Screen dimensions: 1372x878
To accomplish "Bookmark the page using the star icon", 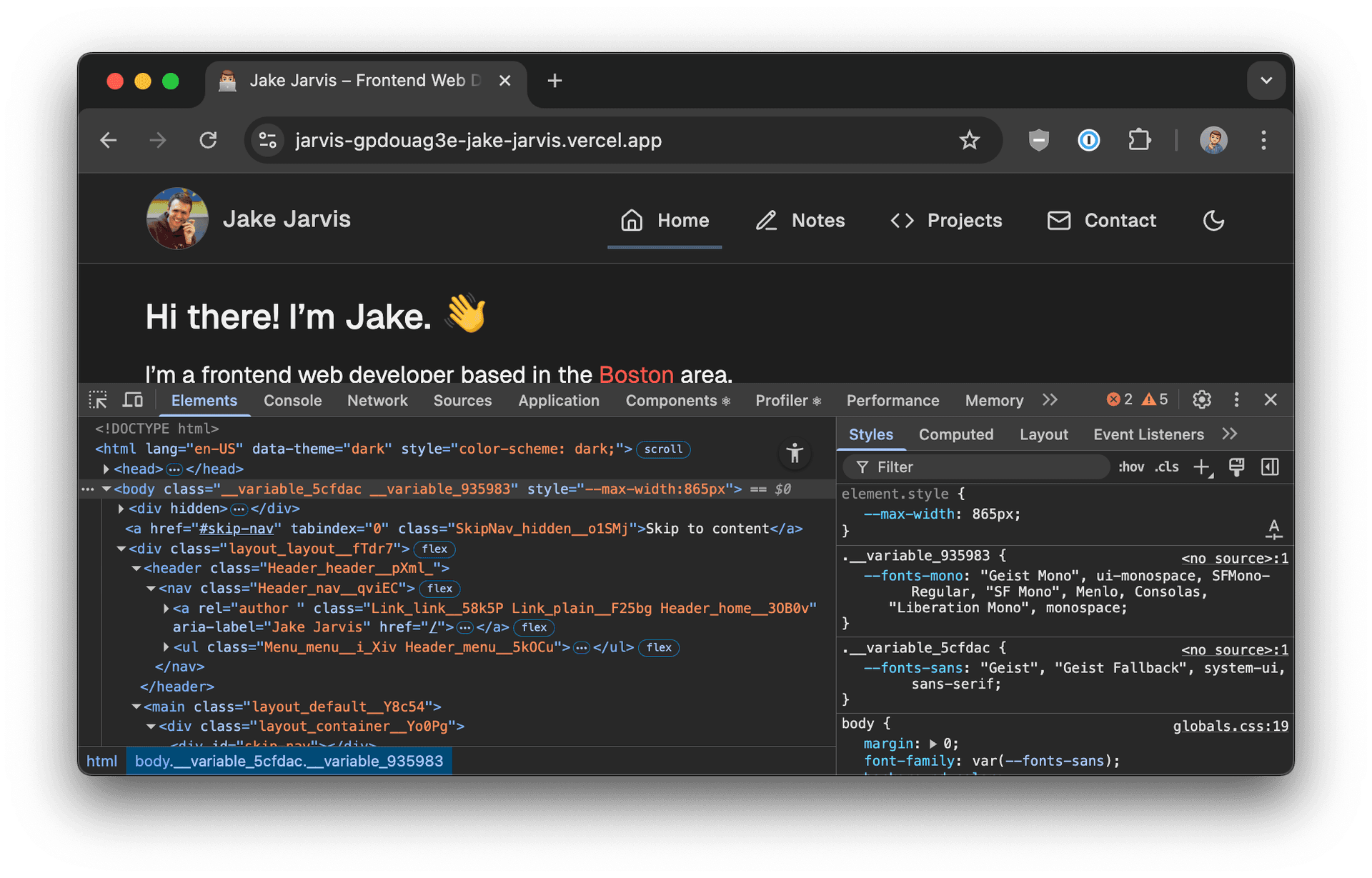I will coord(970,140).
